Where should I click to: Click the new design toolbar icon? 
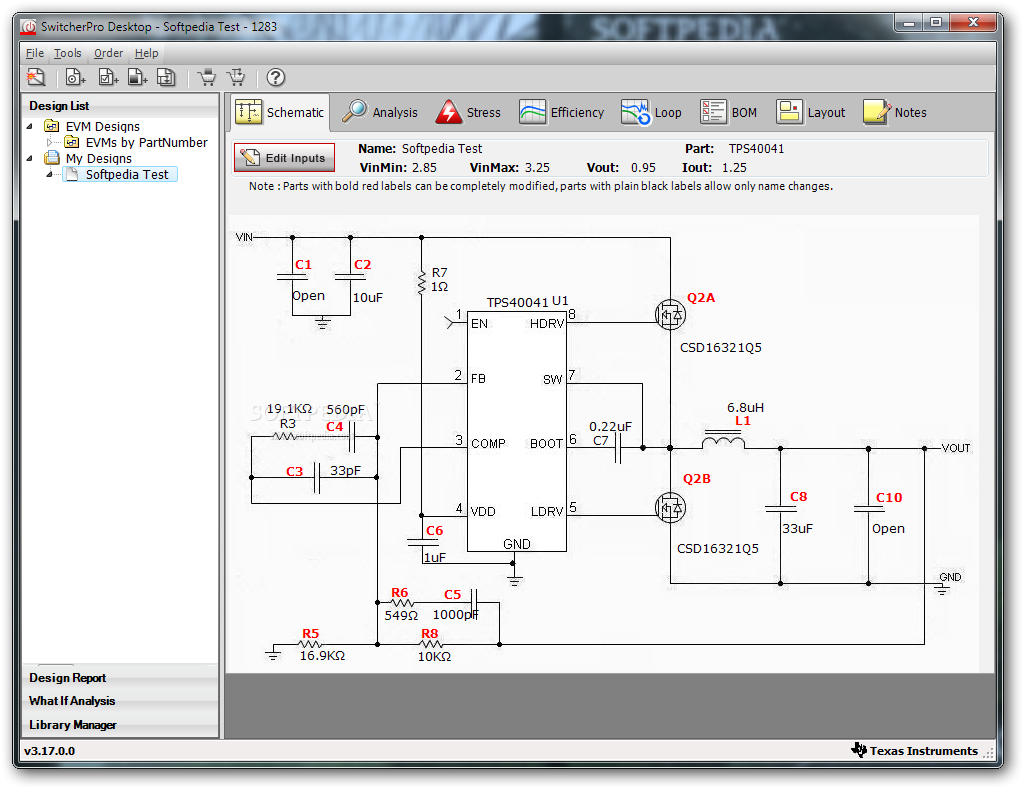tap(36, 77)
